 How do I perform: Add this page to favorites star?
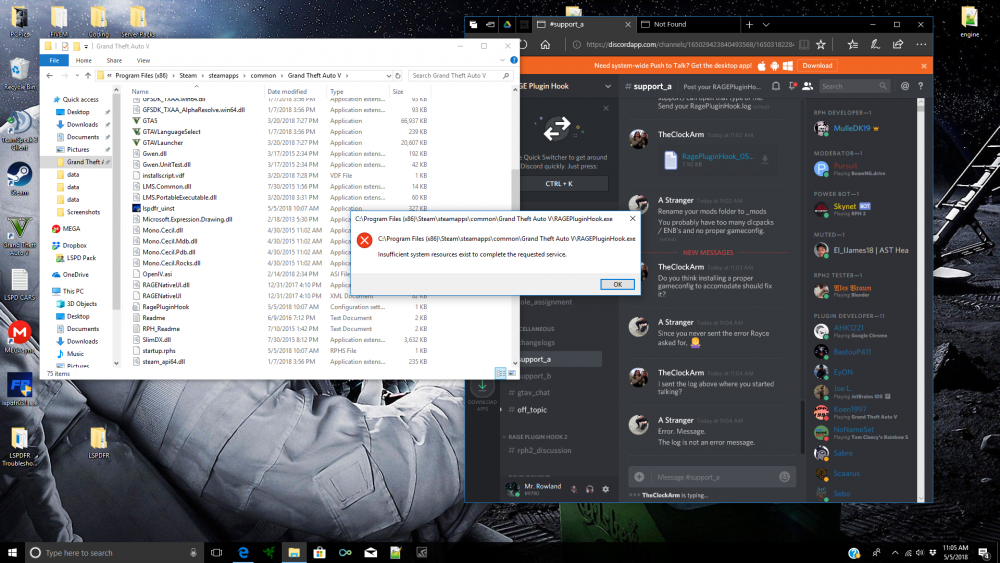pos(821,45)
